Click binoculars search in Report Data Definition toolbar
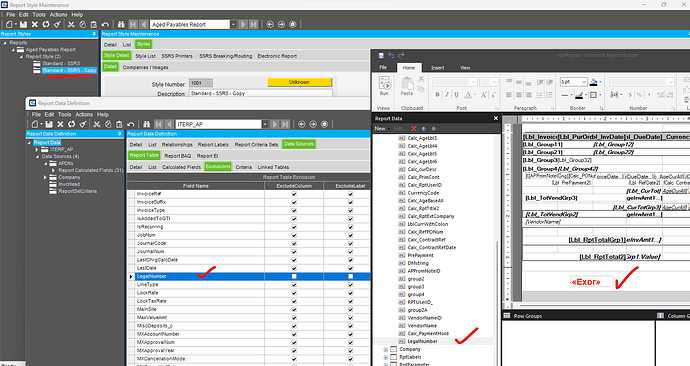Screen dimensions: 690x366 [147, 124]
